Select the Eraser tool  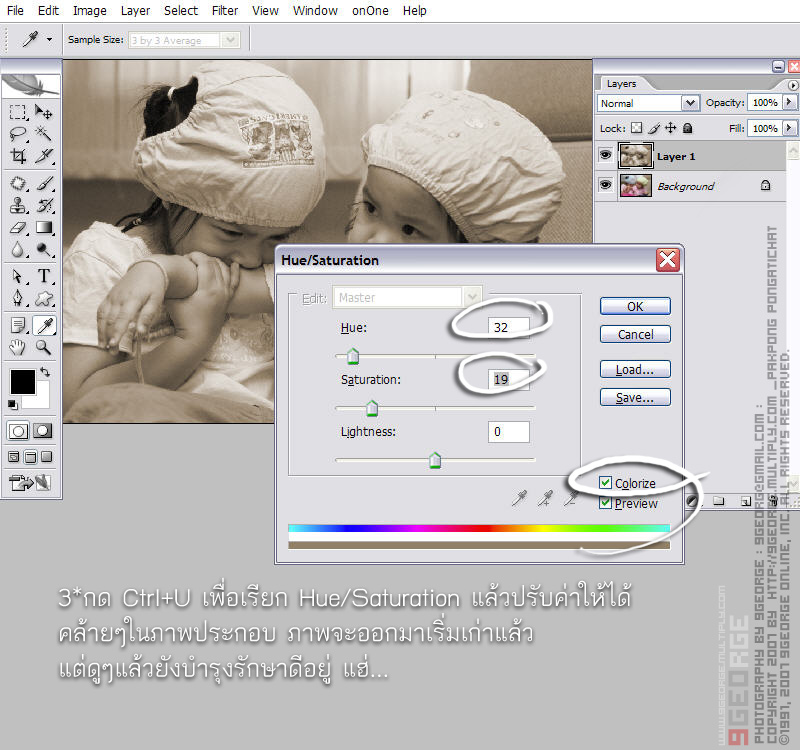click(18, 228)
